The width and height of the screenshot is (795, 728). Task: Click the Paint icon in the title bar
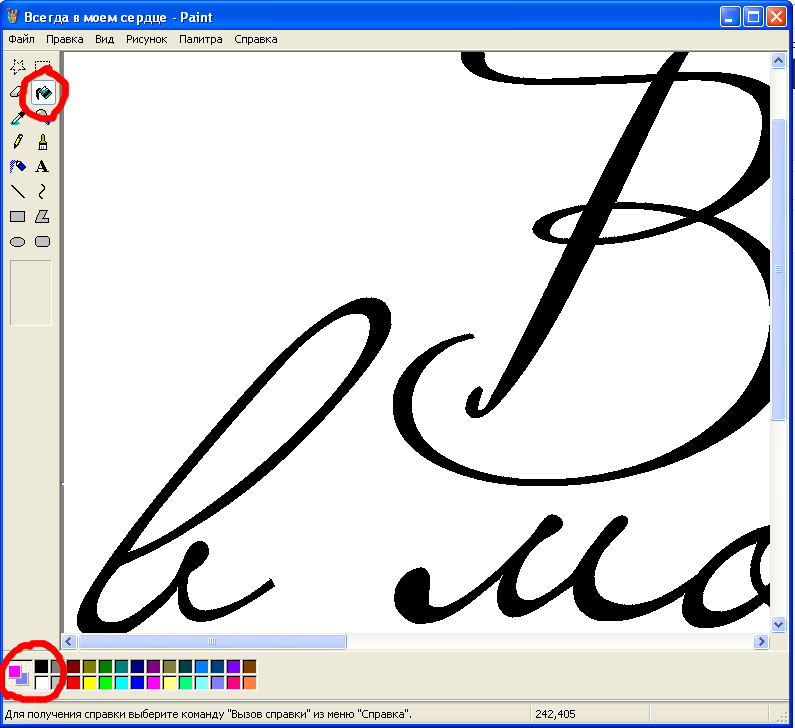click(12, 17)
